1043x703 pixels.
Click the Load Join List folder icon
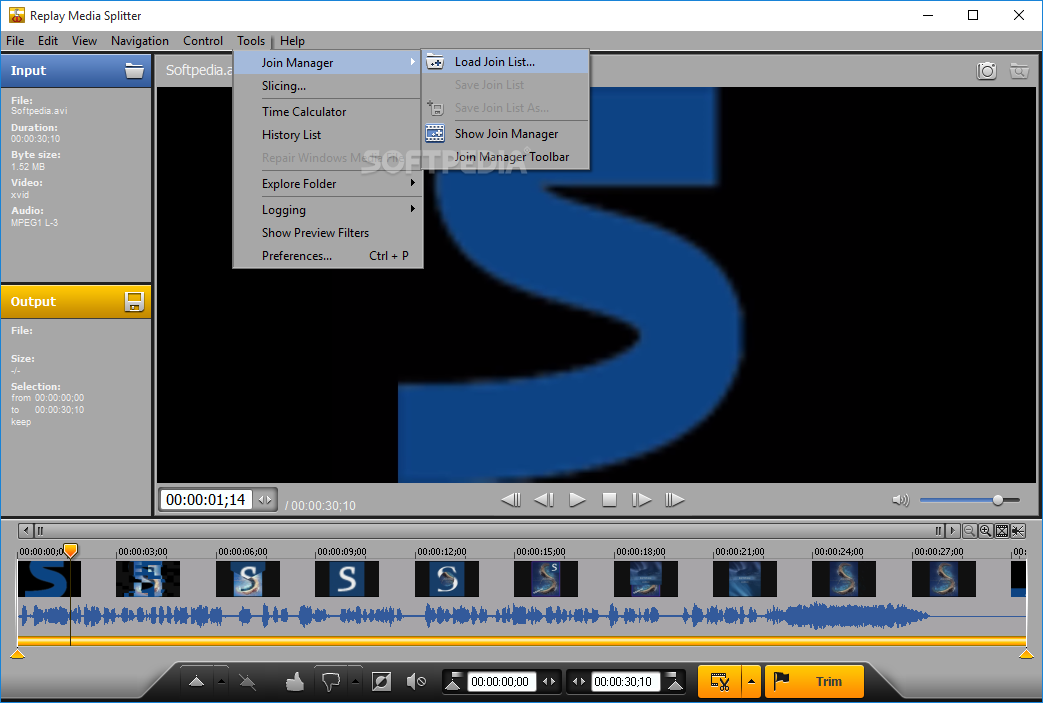tap(434, 62)
